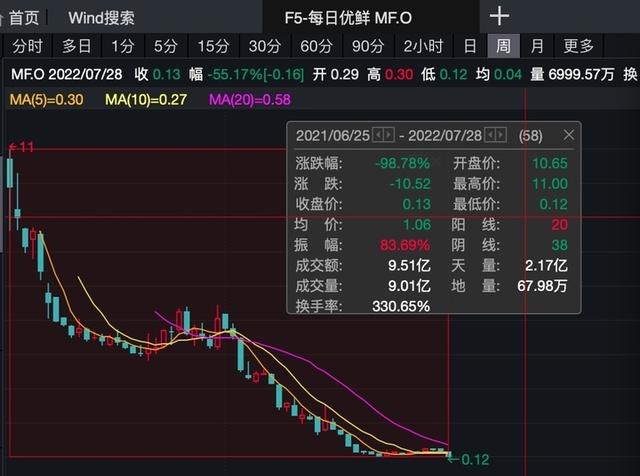Switch to the Wind搜索 tab

click(101, 18)
